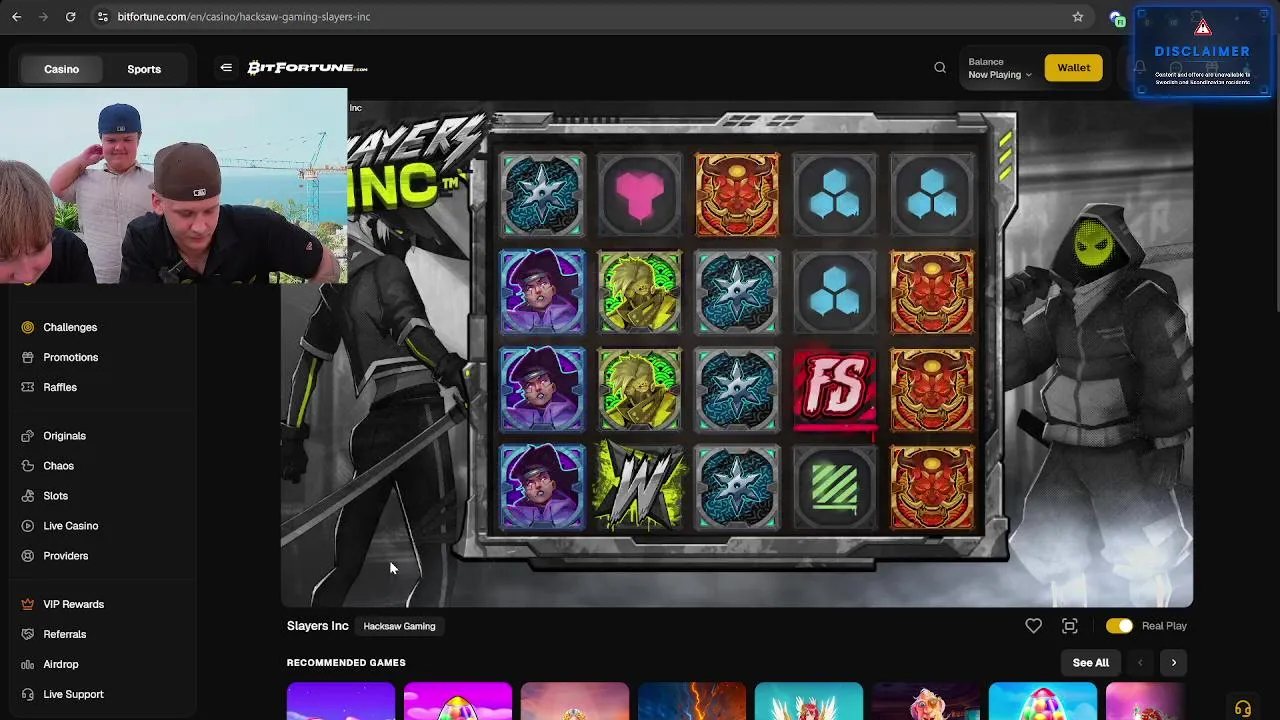This screenshot has width=1280, height=720.
Task: Open Challenges in the sidebar
Action: (70, 327)
